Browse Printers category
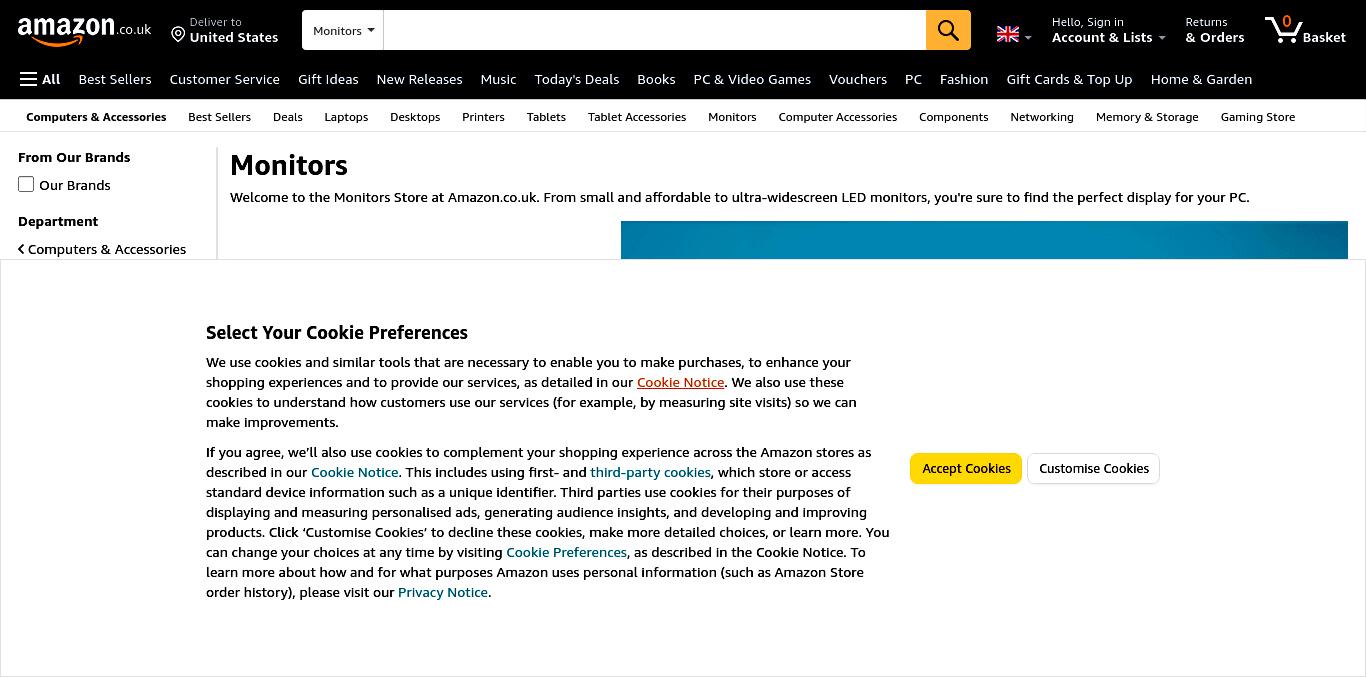 pos(483,117)
